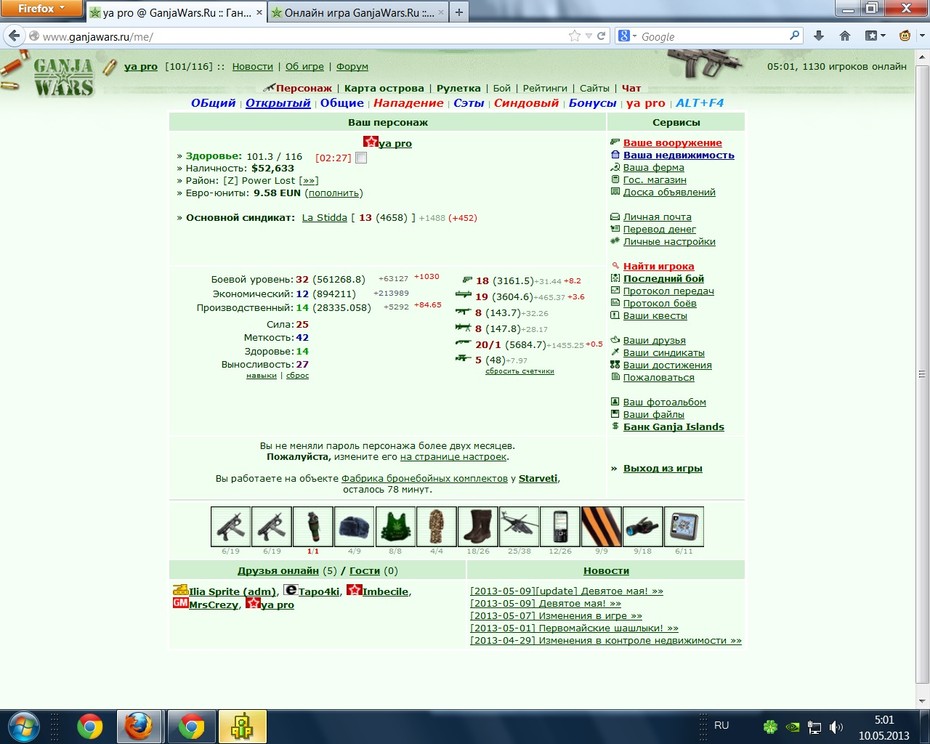The height and width of the screenshot is (744, 930).
Task: Select the camouflage suit item 4/4
Action: click(437, 526)
